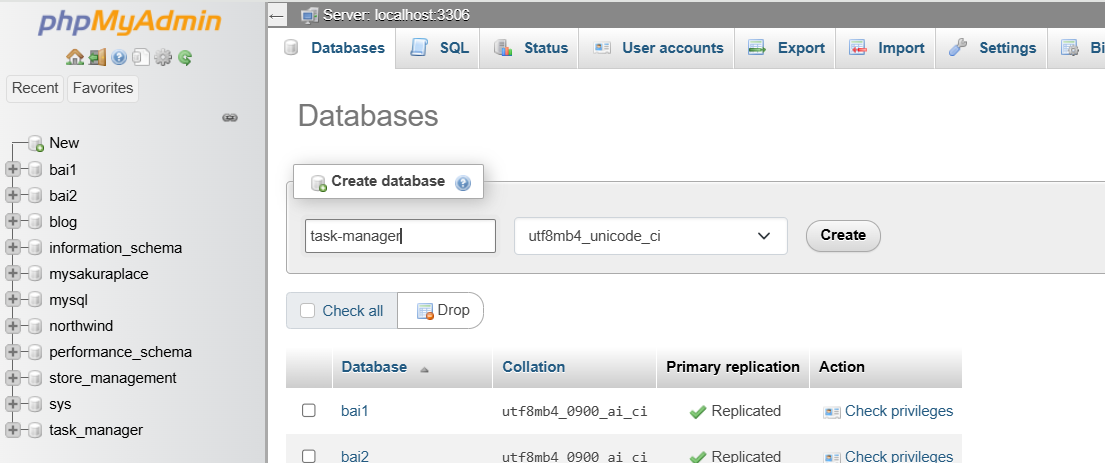The height and width of the screenshot is (463, 1105).
Task: Switch to the Databases tab
Action: [x=333, y=48]
